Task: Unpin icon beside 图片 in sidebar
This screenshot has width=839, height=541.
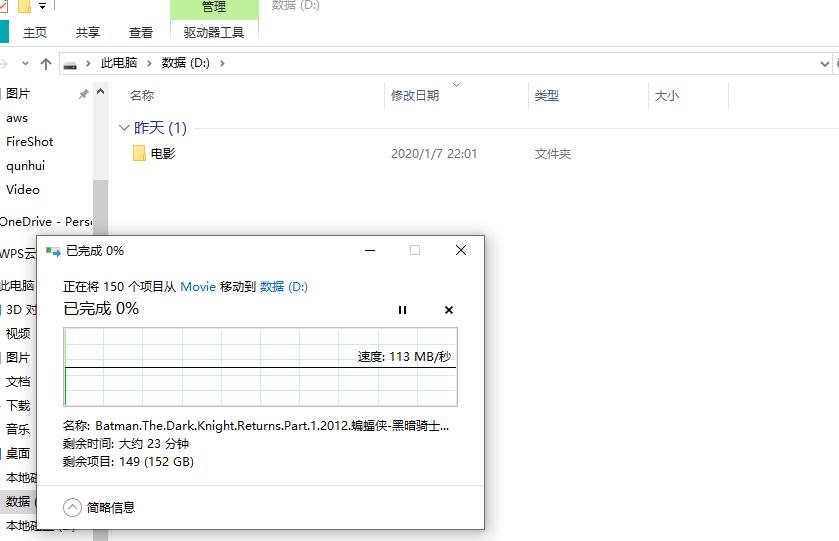Action: click(x=83, y=94)
